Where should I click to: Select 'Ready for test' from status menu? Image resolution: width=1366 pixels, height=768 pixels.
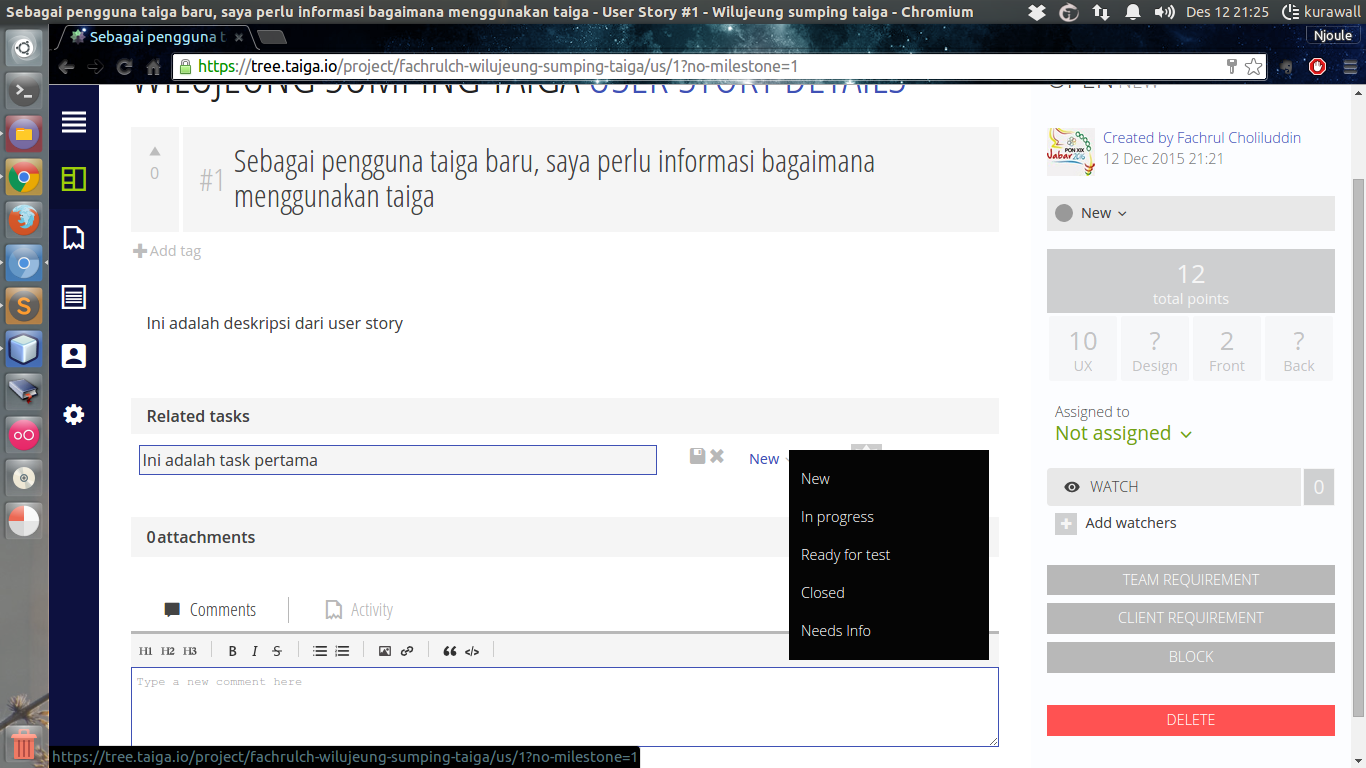pos(845,554)
